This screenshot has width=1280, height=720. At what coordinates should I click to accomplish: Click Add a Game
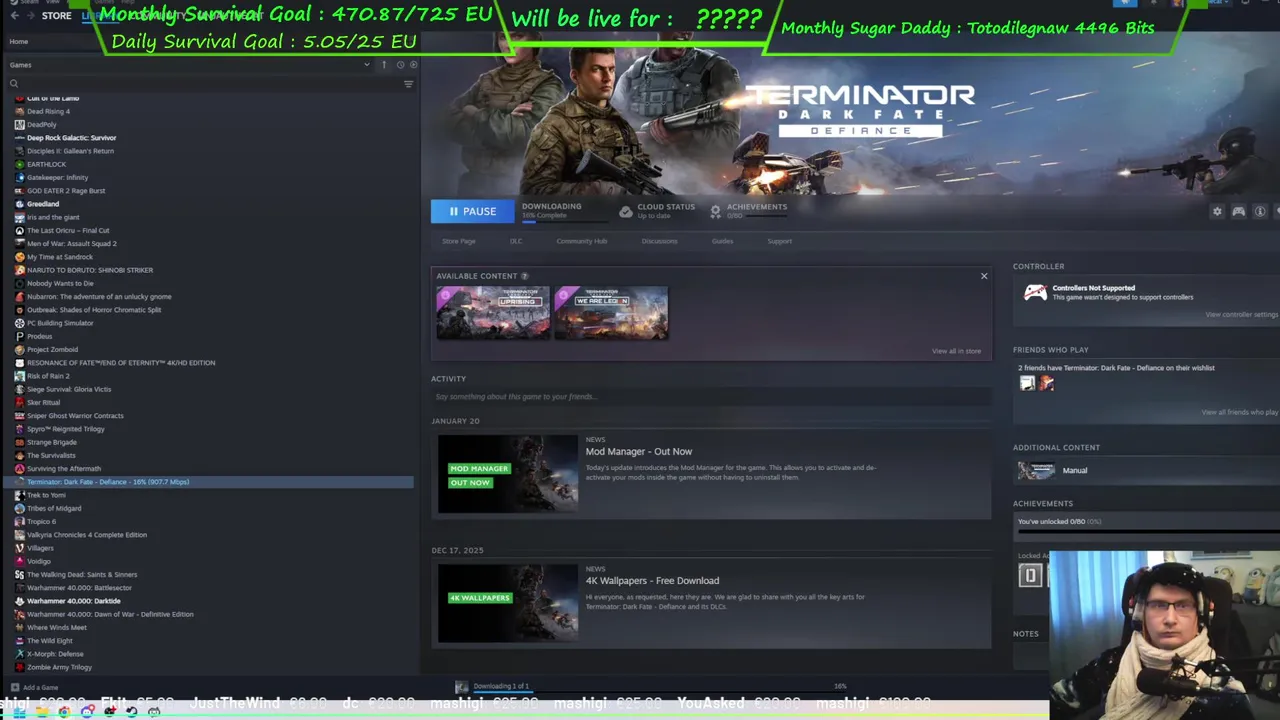34,688
